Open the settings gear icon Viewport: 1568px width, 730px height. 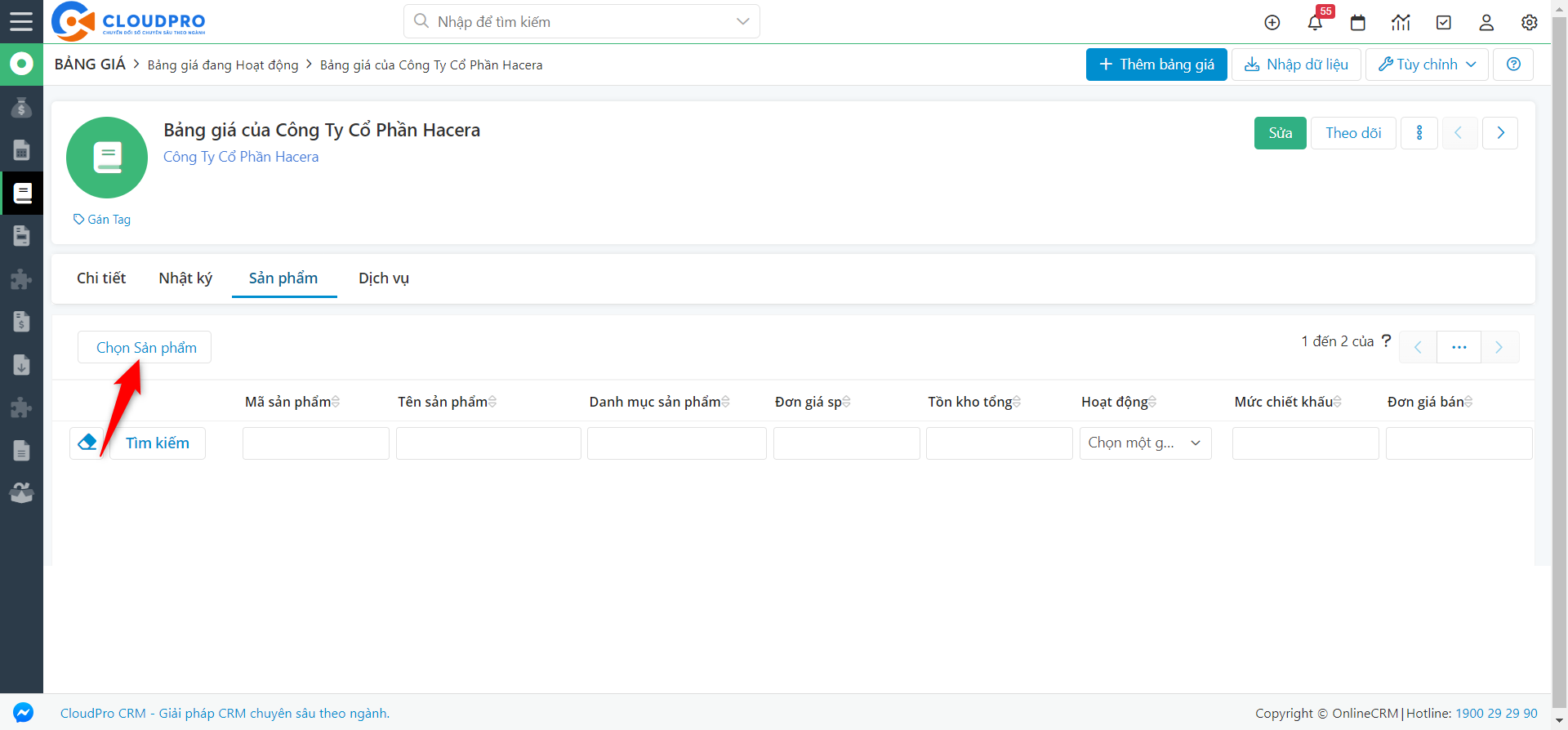(x=1530, y=22)
